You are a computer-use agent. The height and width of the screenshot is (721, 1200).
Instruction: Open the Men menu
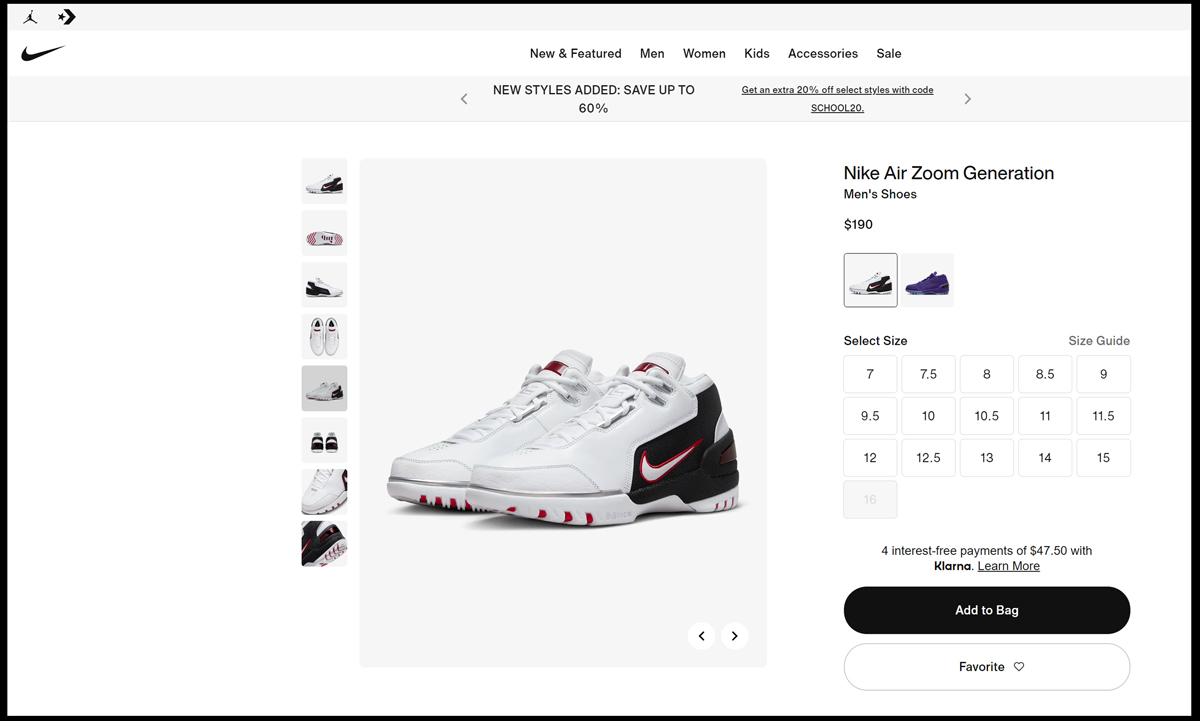coord(652,54)
